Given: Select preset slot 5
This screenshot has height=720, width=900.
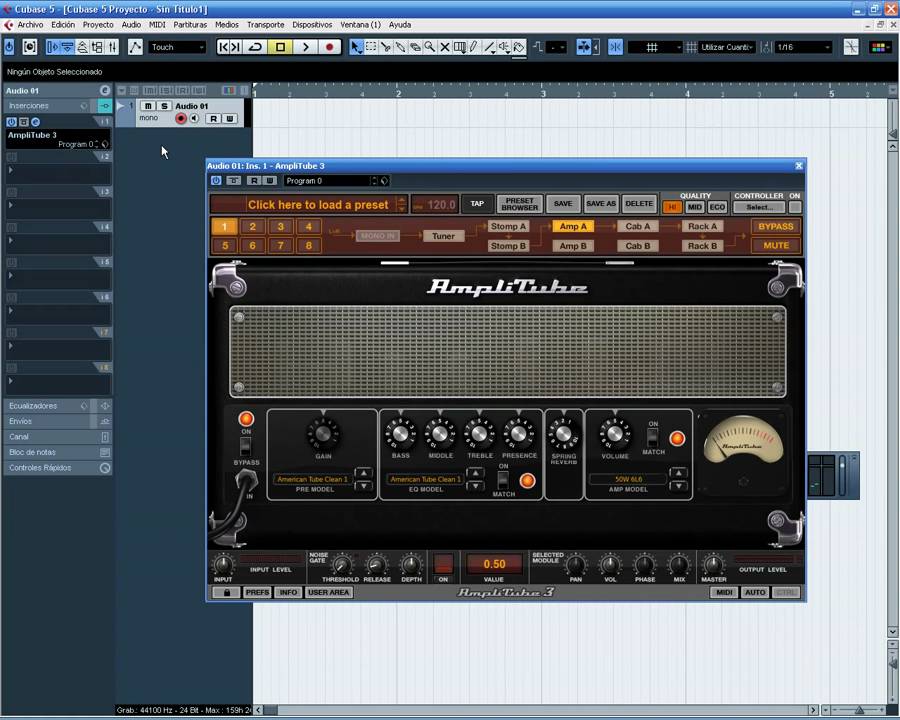Looking at the screenshot, I should pyautogui.click(x=224, y=246).
